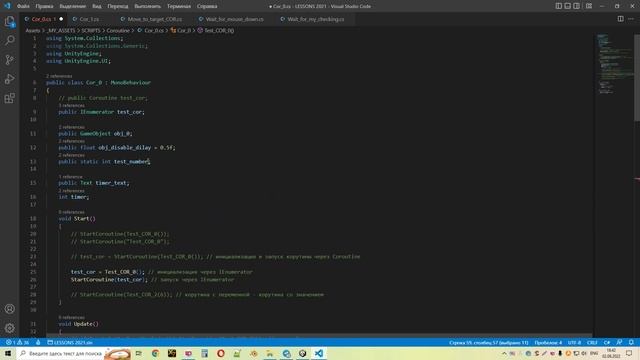Screen dimensions: 640x360
Task: Change file encoding UTF-8
Action: coord(574,342)
